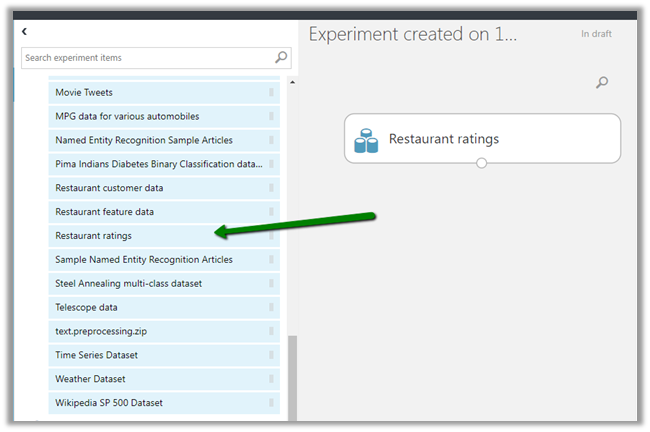
Task: Click the experiment title to rename it
Action: pyautogui.click(x=412, y=34)
